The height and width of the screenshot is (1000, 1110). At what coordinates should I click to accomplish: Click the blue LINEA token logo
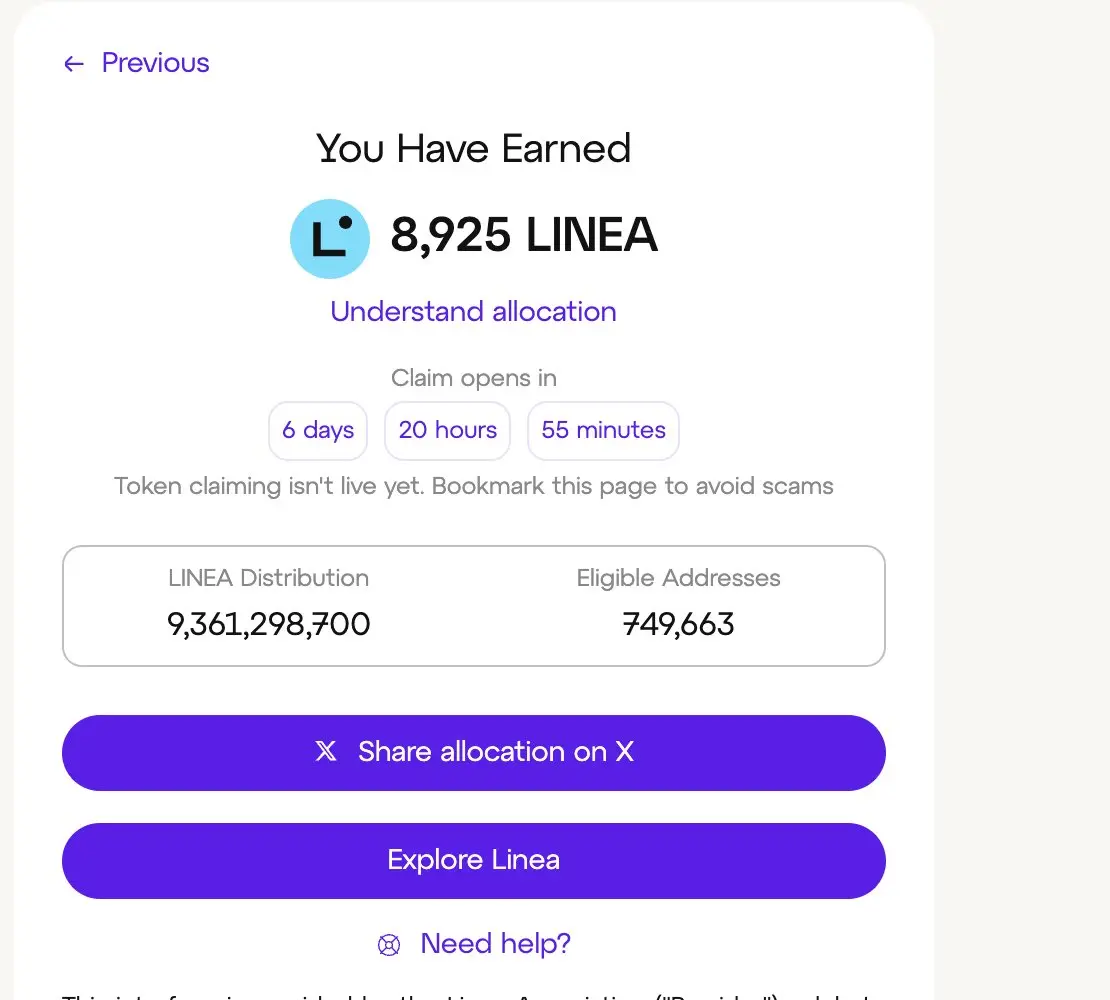tap(330, 238)
